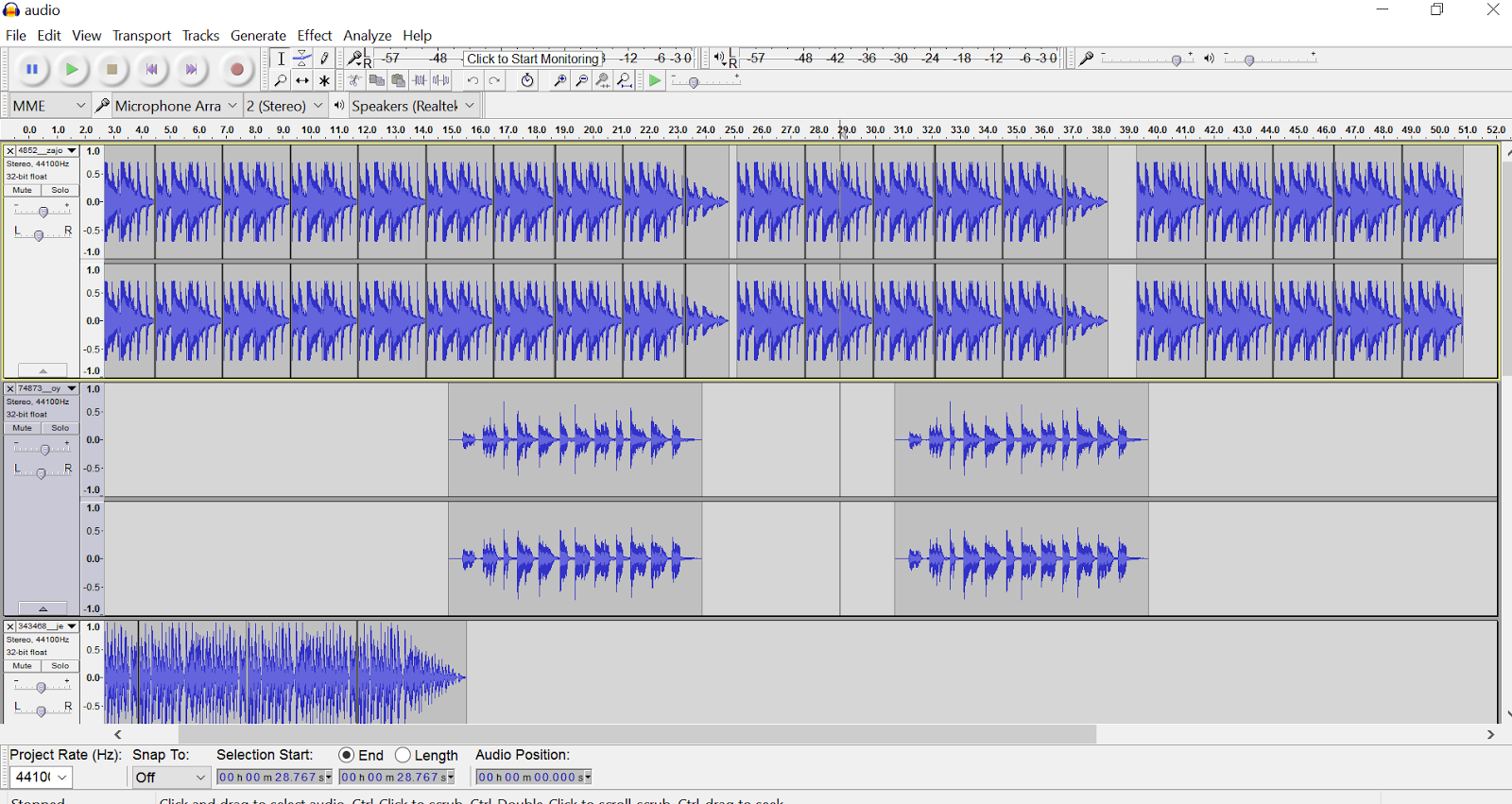This screenshot has height=804, width=1512.
Task: Mute the first 4852 track
Action: [x=23, y=190]
